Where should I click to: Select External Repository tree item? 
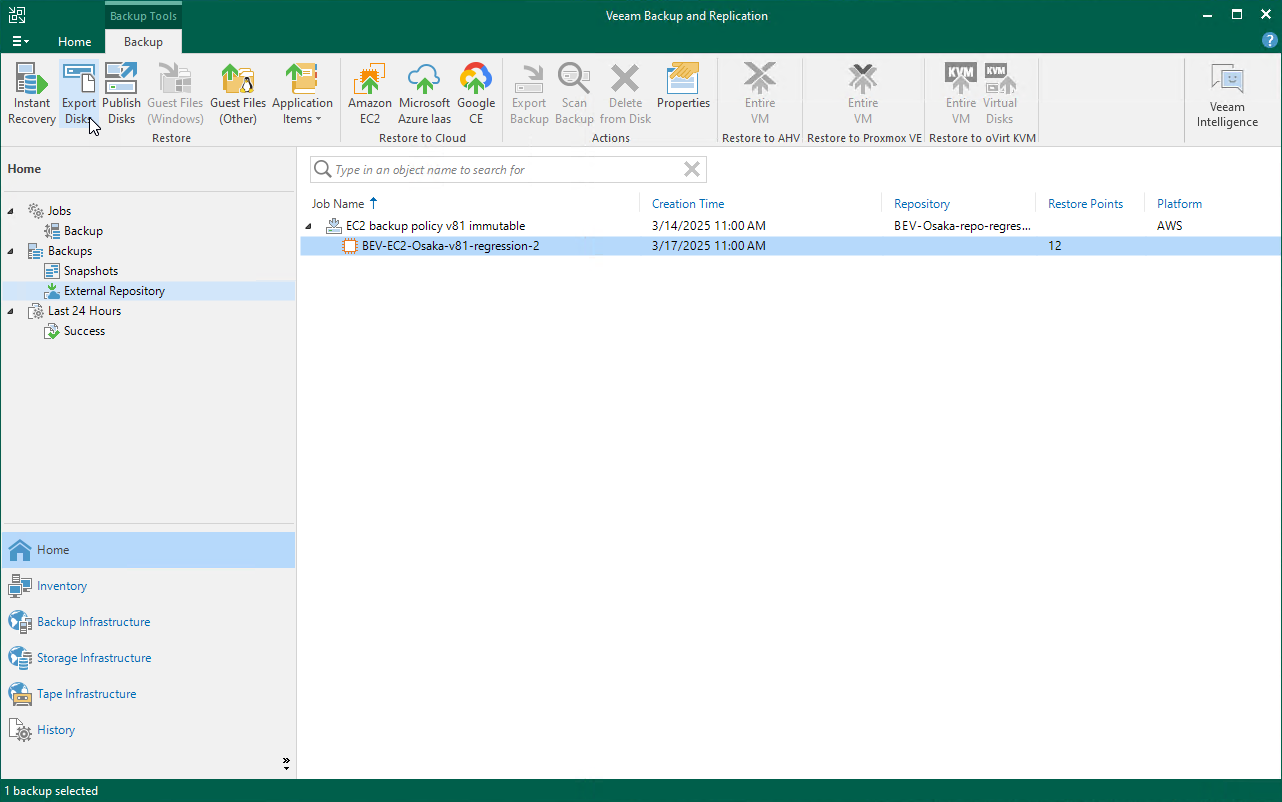click(114, 291)
